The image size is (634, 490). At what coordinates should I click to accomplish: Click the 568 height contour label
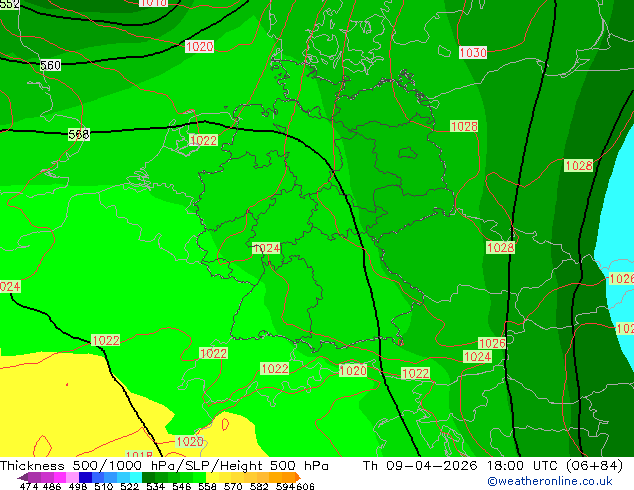pos(79,134)
